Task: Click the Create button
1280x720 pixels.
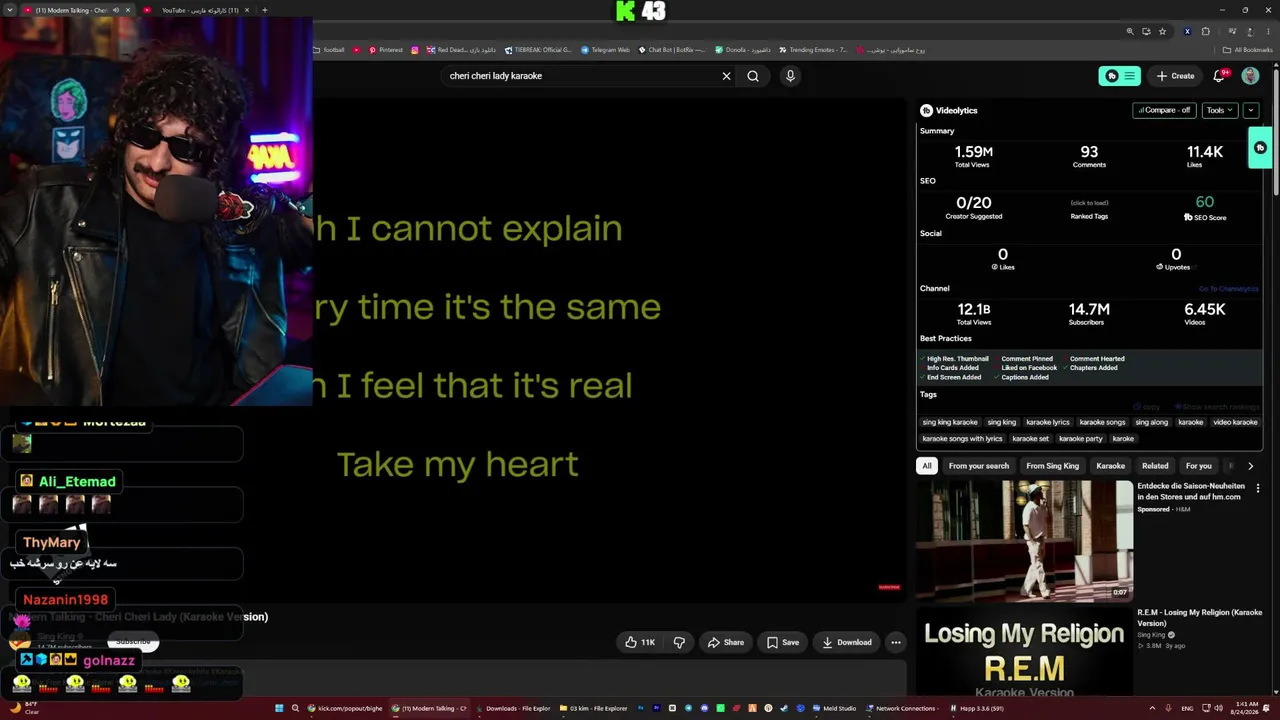Action: click(1175, 76)
